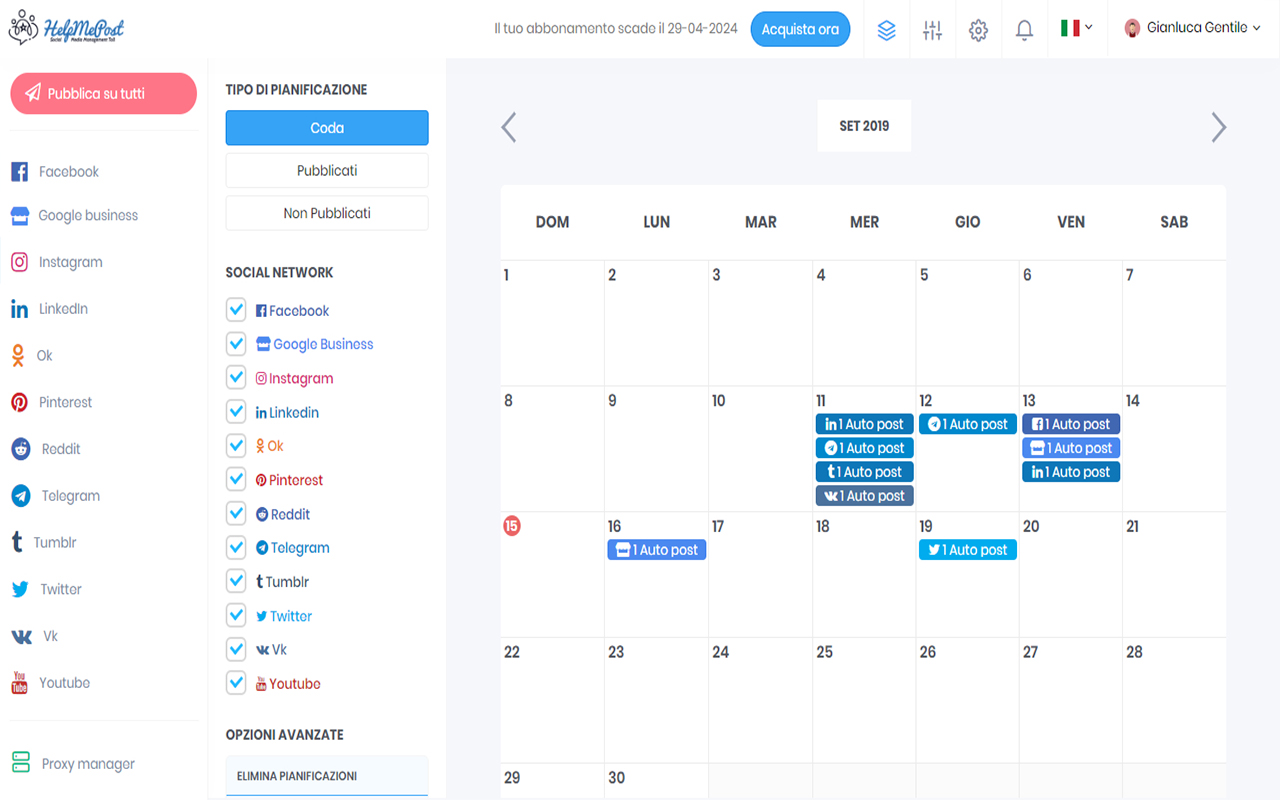Select the Coda planning type

327,128
